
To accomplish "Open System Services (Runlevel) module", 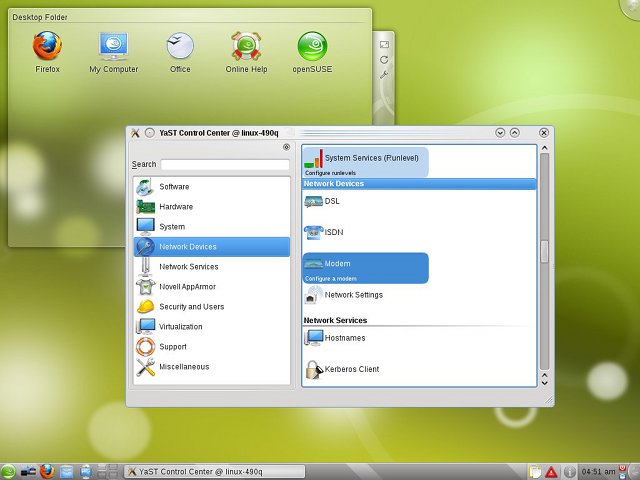I will 365,162.
